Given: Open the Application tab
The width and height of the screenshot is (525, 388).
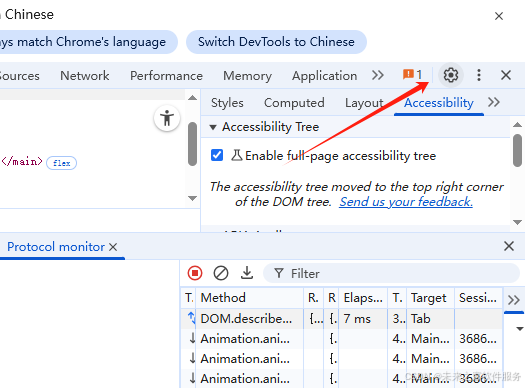Looking at the screenshot, I should pos(324,76).
